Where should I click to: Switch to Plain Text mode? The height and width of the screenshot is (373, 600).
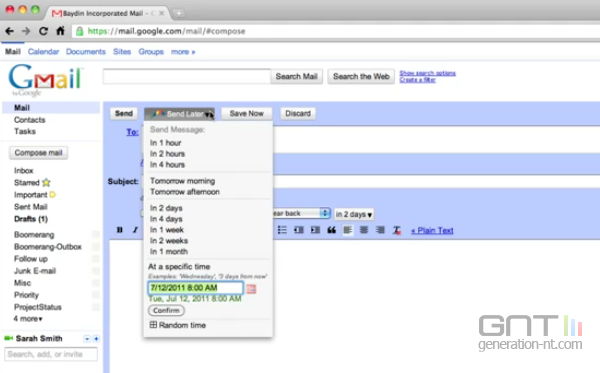432,230
